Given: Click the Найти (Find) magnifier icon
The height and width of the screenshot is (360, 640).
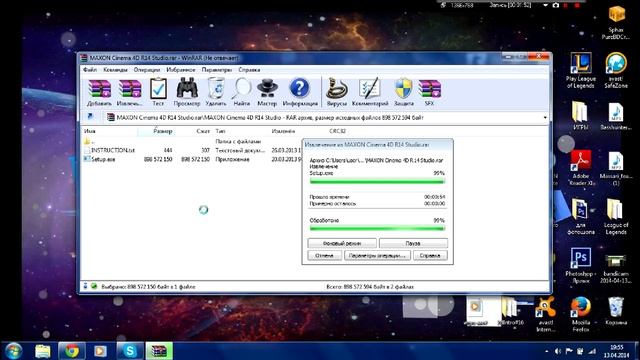Looking at the screenshot, I should click(x=242, y=93).
